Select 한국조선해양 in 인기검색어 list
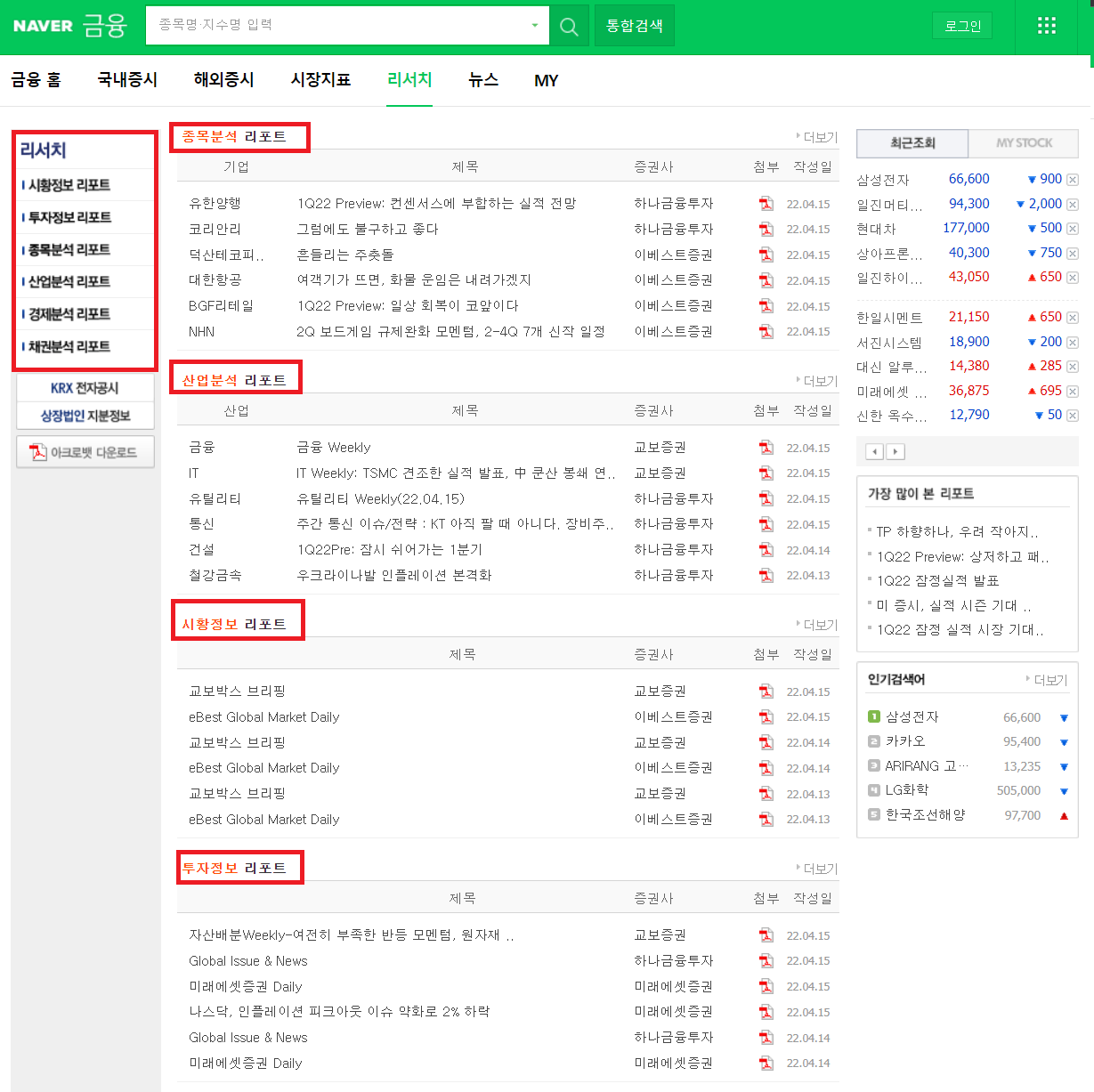 pyautogui.click(x=925, y=815)
